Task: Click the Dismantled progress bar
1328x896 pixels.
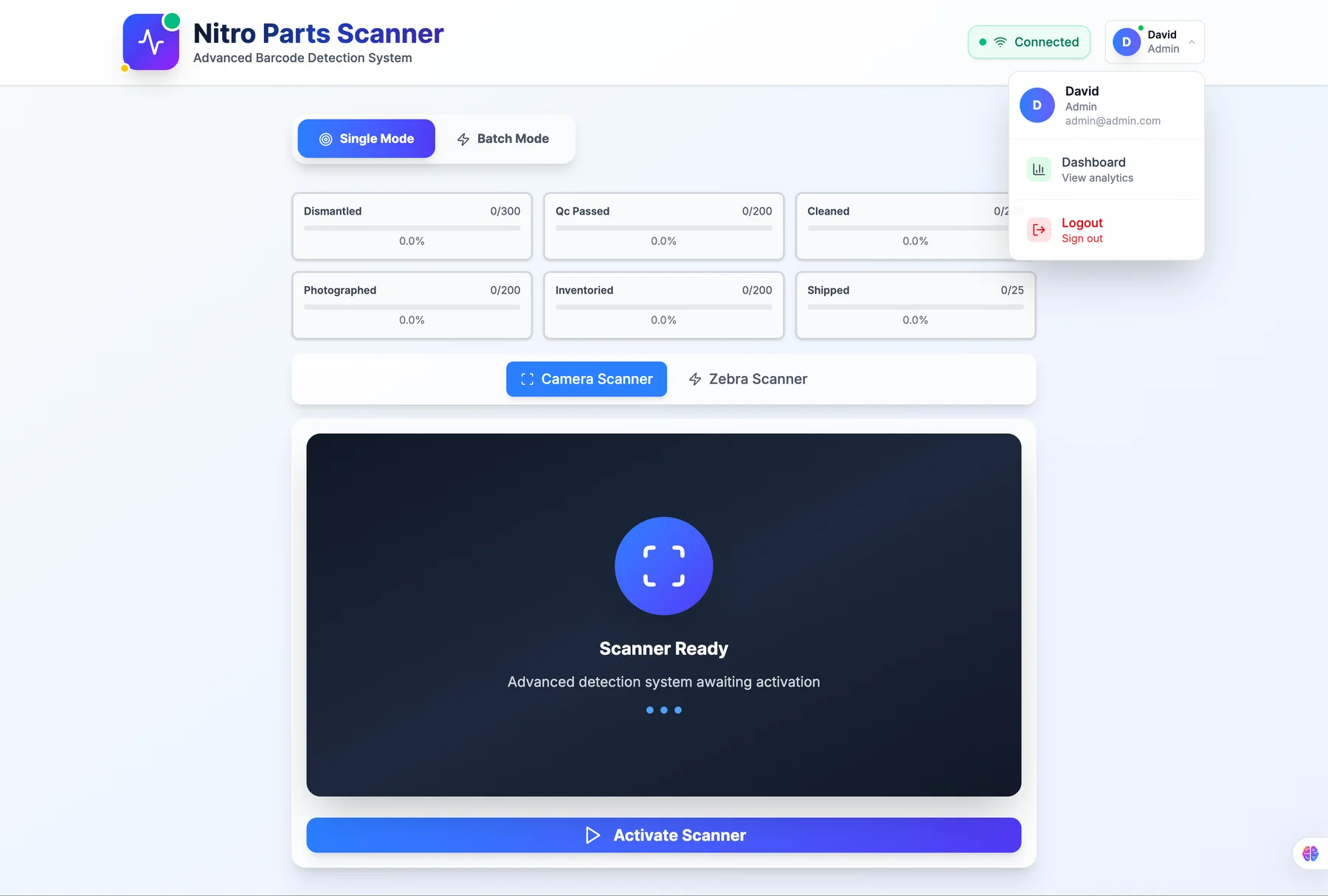Action: pos(412,228)
